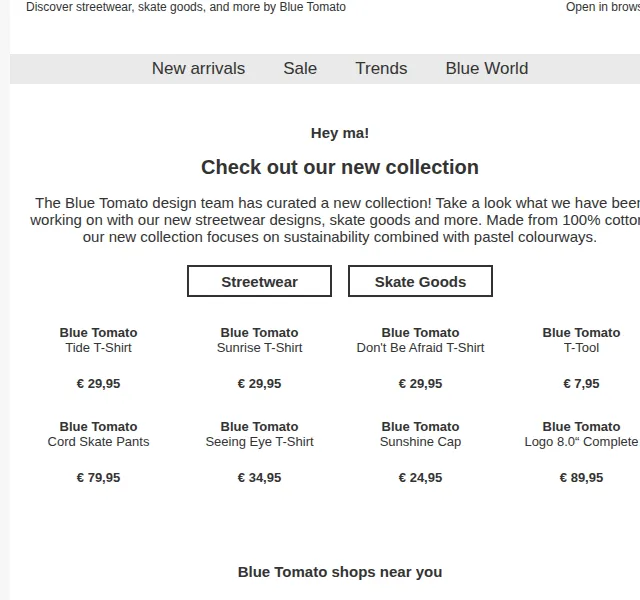This screenshot has height=600, width=640.
Task: Click the € 24,95 Sunshine Cap price
Action: pyautogui.click(x=420, y=478)
